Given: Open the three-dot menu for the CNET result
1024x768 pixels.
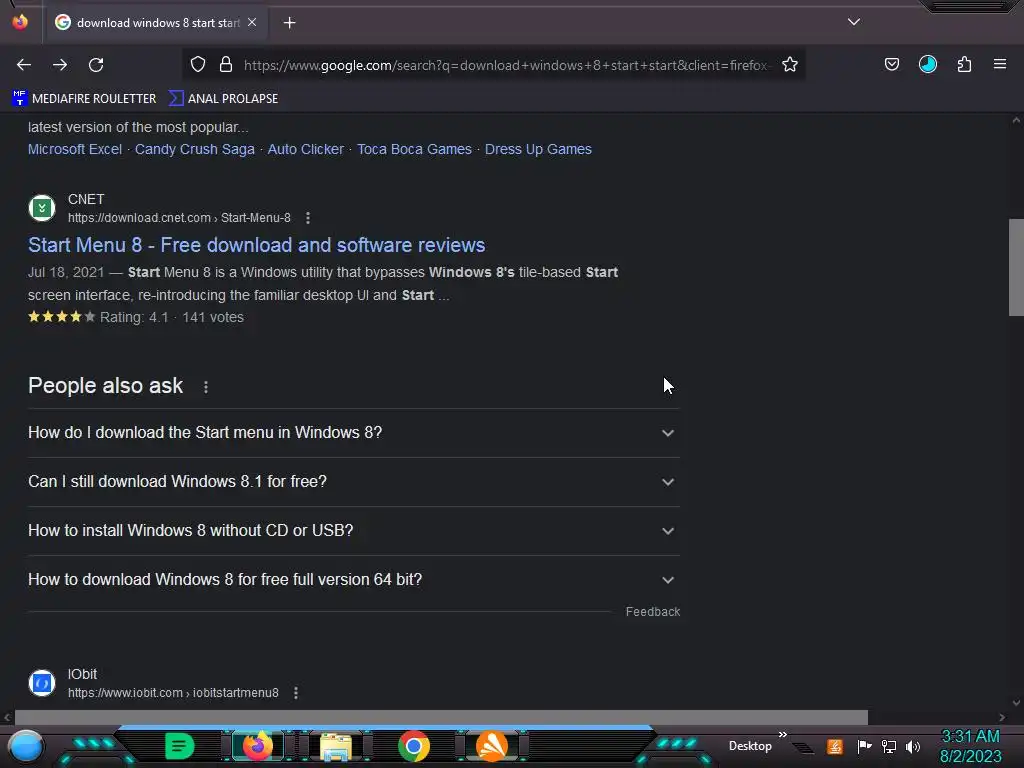Looking at the screenshot, I should point(308,218).
